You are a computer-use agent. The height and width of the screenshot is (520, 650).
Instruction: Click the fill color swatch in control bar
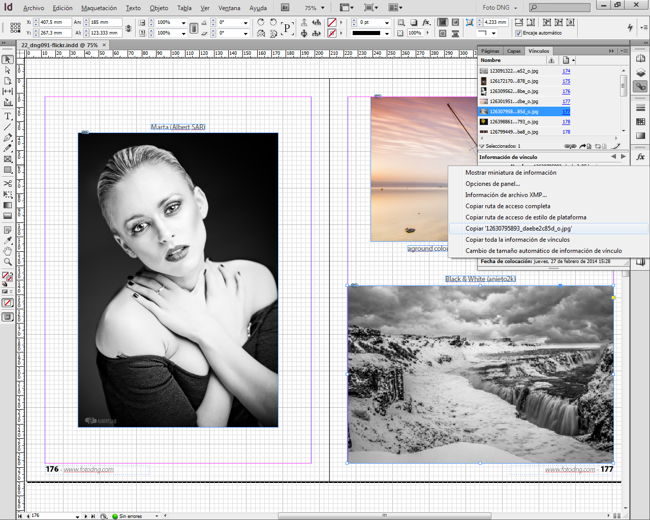(332, 22)
